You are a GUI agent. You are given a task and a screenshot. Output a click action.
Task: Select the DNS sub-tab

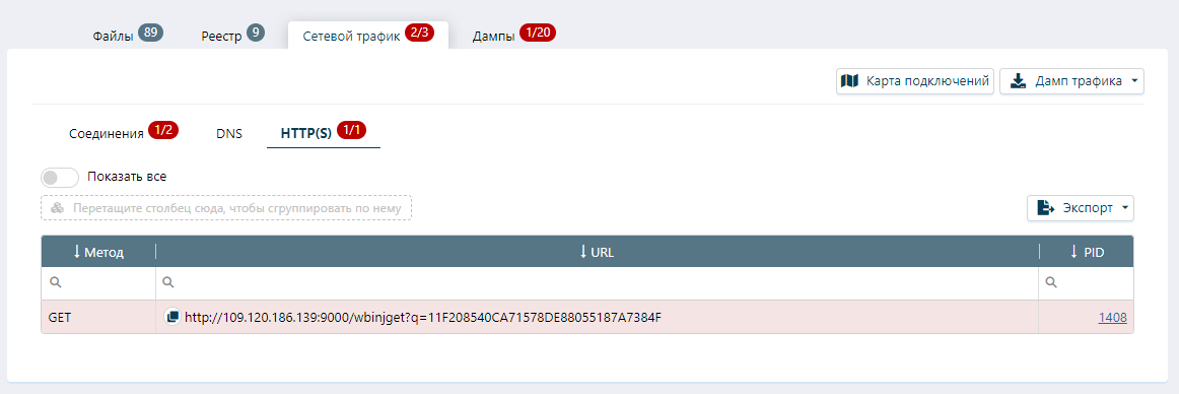pyautogui.click(x=229, y=134)
